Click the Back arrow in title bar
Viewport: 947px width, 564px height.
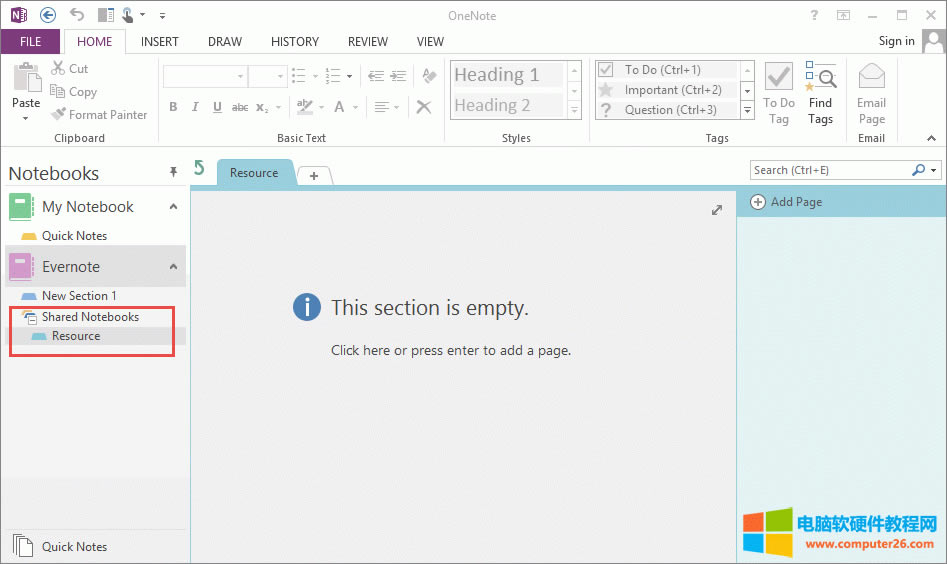click(49, 15)
